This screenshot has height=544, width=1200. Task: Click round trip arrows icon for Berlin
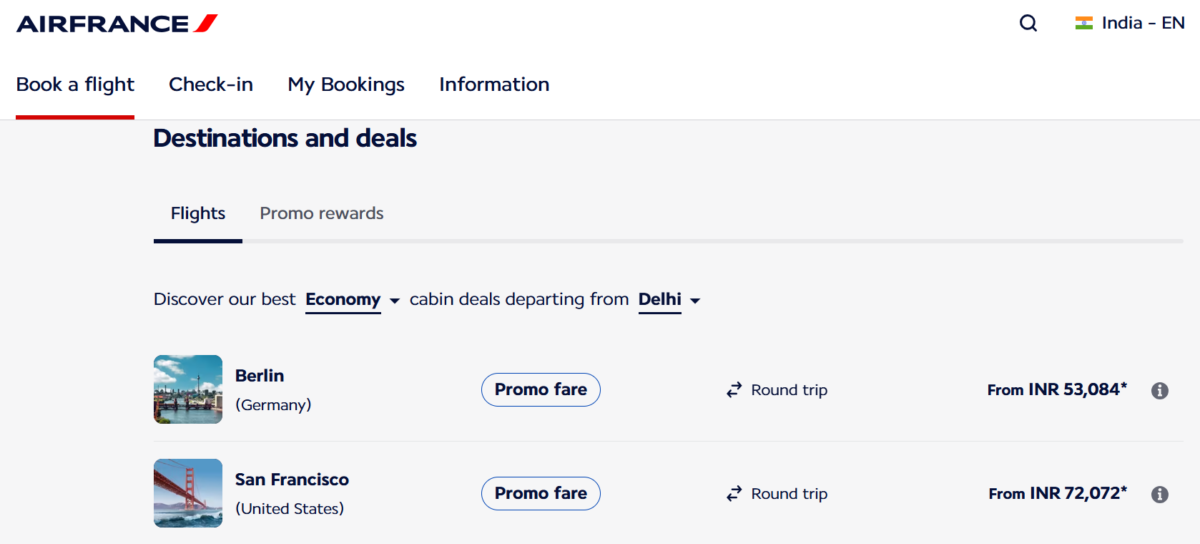tap(735, 390)
